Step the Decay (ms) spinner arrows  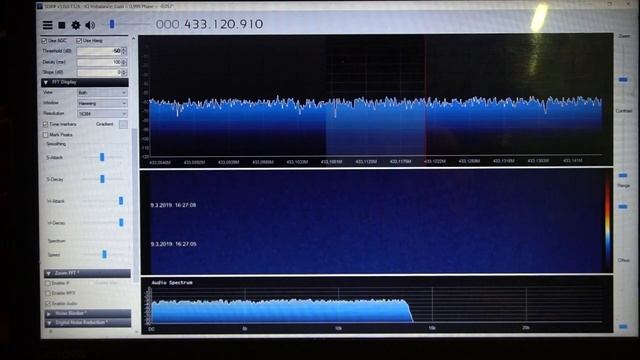[124, 62]
